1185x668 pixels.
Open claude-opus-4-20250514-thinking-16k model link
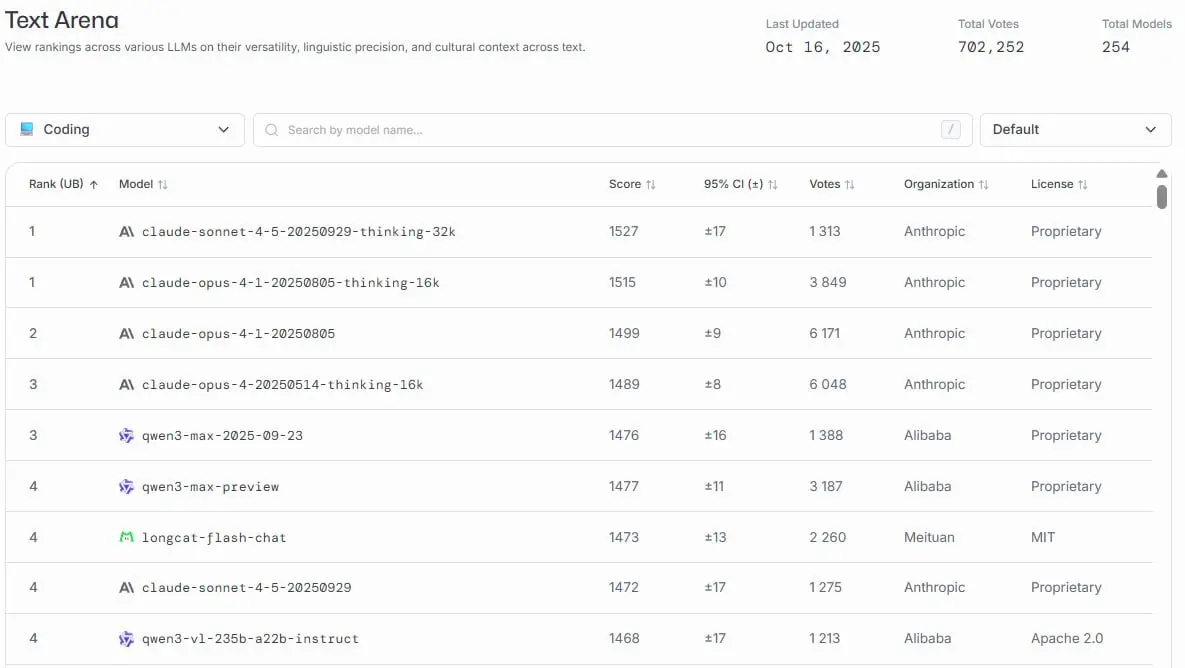click(x=283, y=385)
